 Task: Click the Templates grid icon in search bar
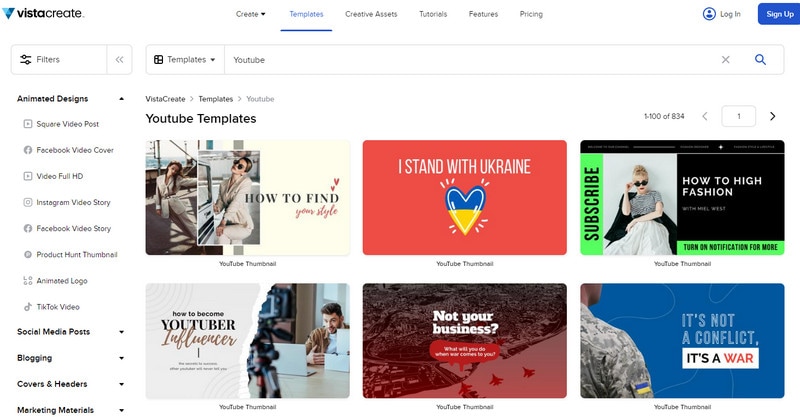point(159,60)
